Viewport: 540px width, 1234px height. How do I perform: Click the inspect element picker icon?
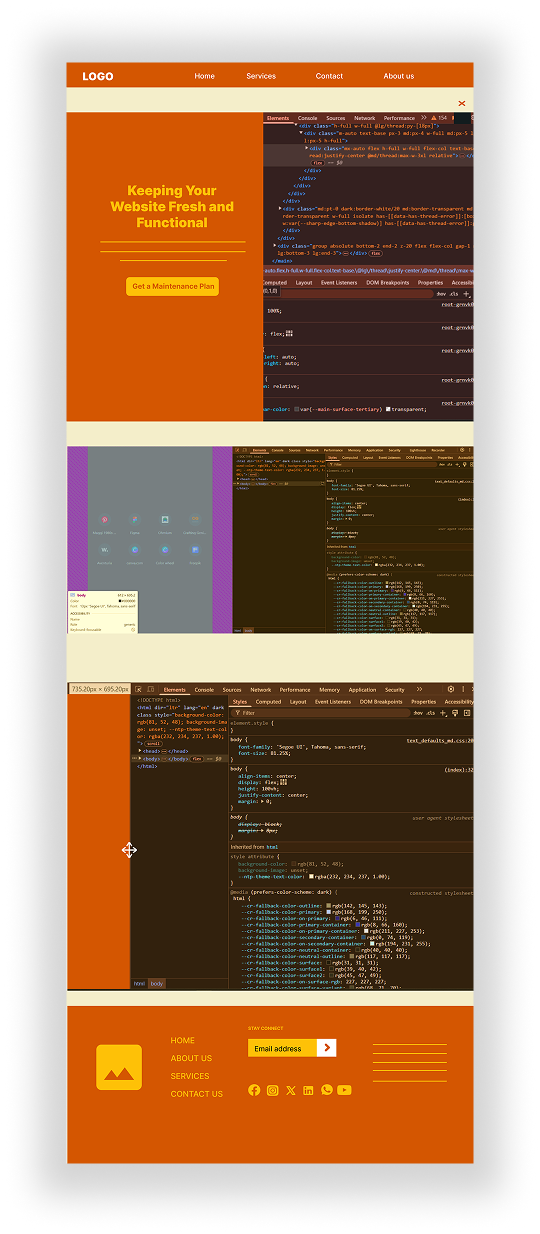(139, 689)
